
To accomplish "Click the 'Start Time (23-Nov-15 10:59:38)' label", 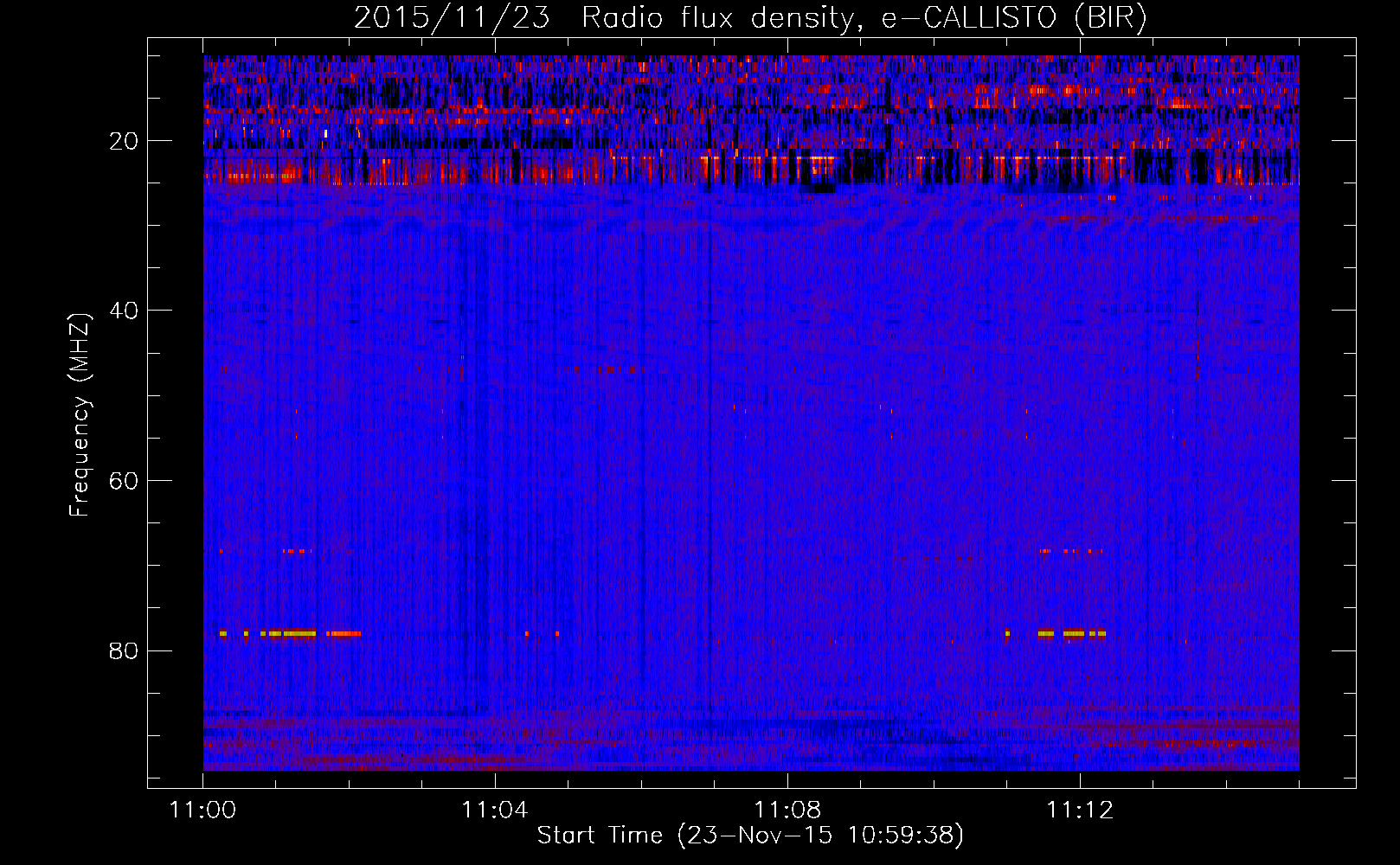I will click(750, 836).
